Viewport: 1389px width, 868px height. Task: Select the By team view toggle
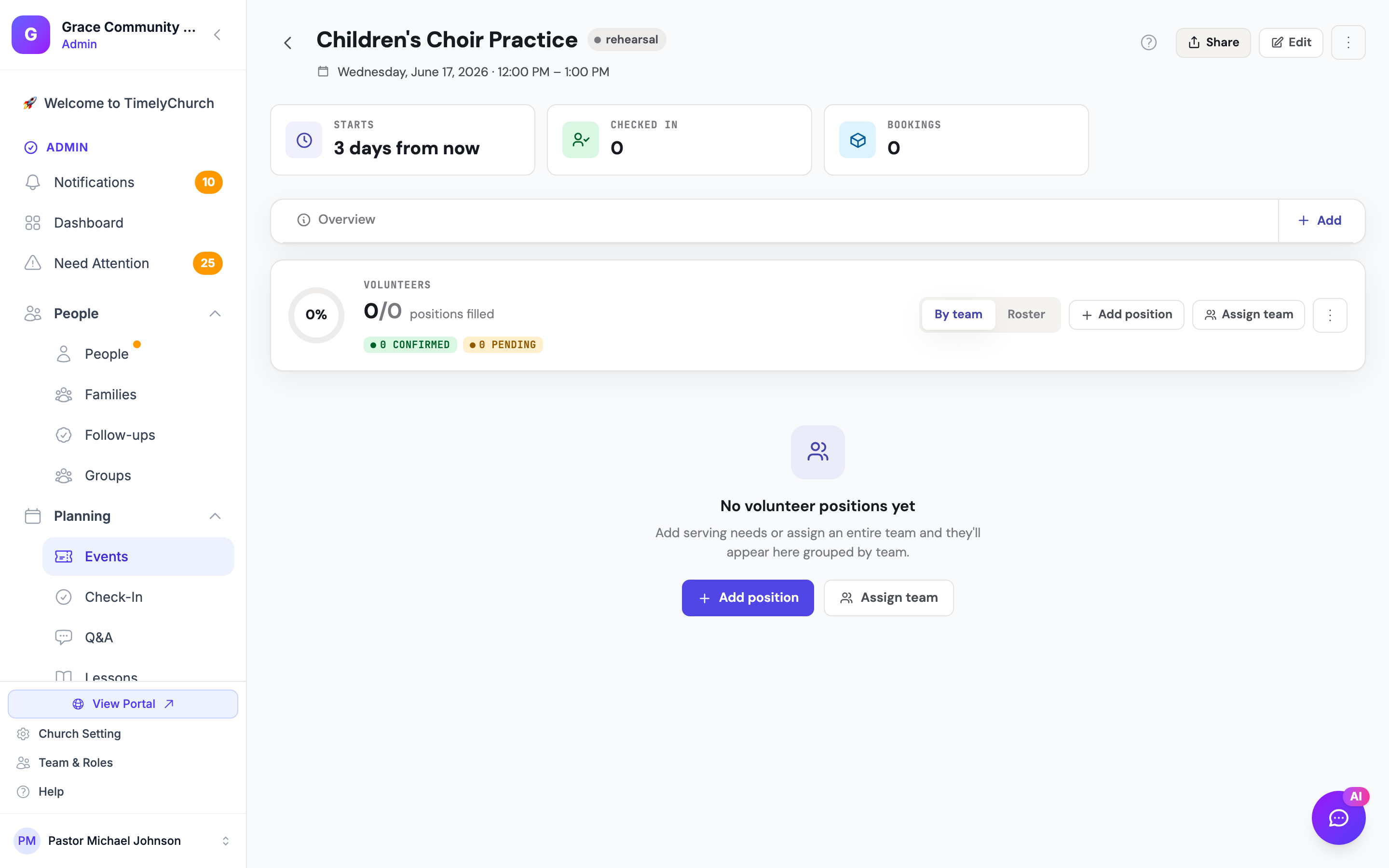[958, 314]
